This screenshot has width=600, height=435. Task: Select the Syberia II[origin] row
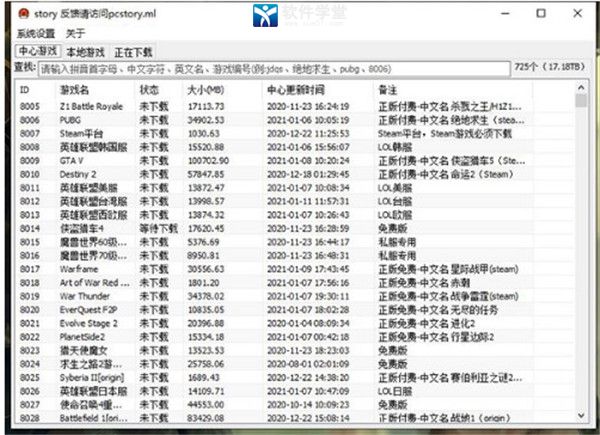click(x=294, y=378)
